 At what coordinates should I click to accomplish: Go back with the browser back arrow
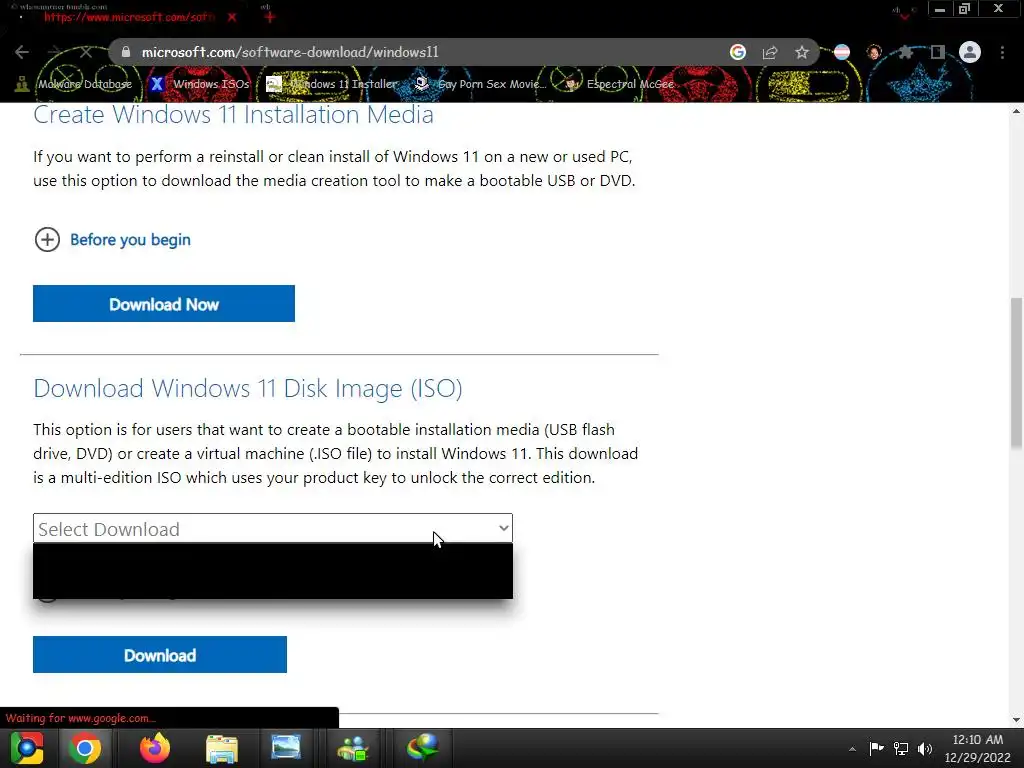[x=22, y=52]
